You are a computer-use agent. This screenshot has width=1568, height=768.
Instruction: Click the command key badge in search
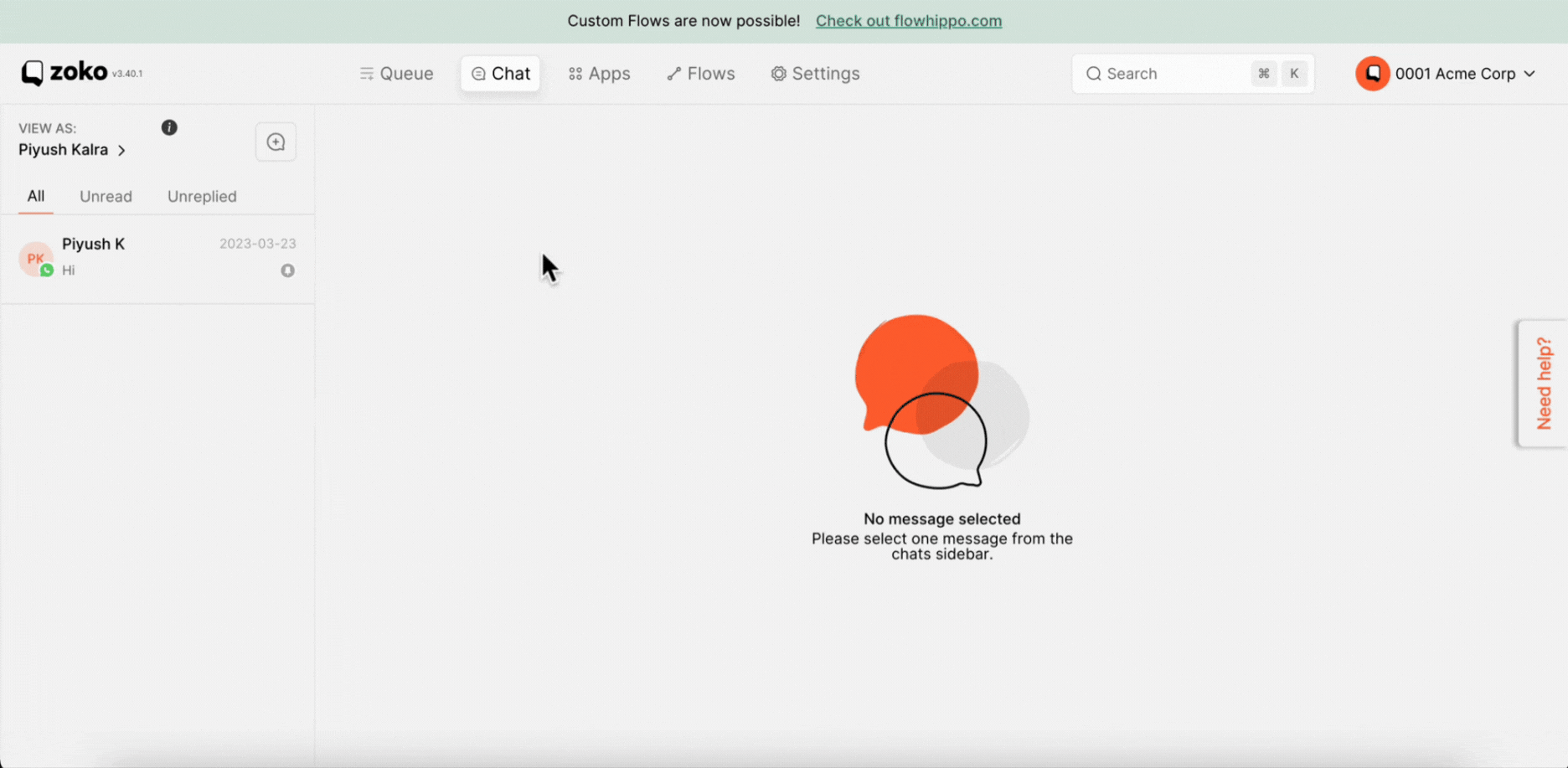(1263, 74)
